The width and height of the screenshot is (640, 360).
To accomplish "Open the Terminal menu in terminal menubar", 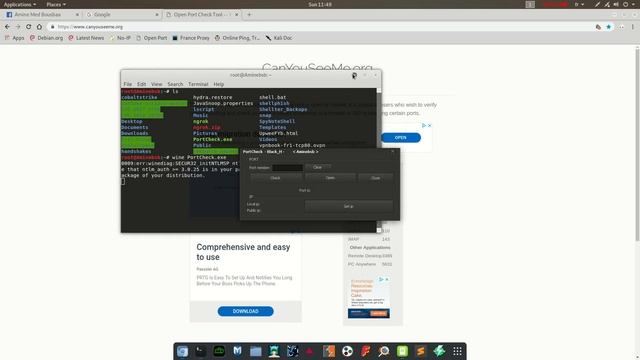I will click(198, 84).
